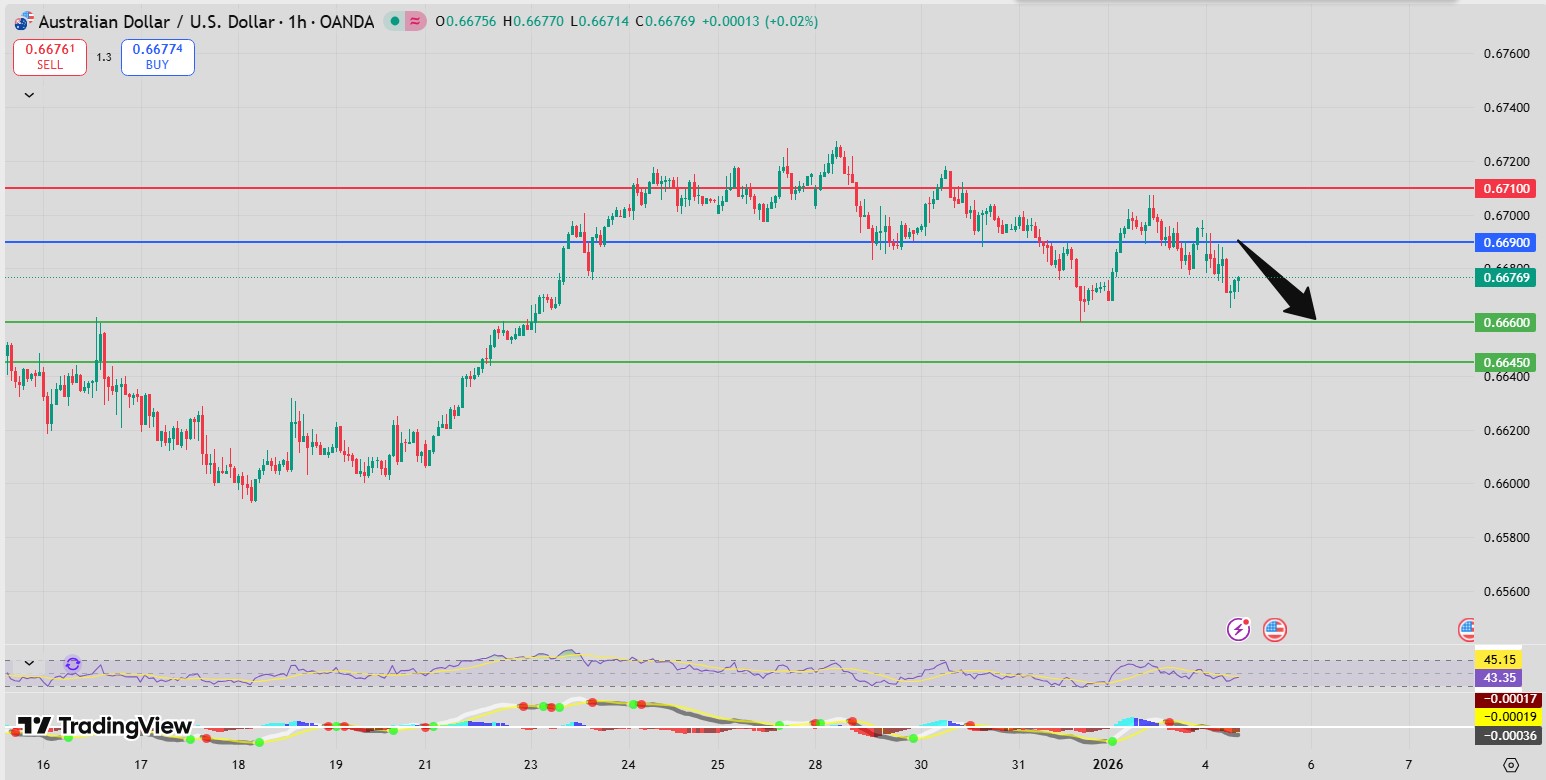Toggle the green market status dot
The width and height of the screenshot is (1546, 780).
pyautogui.click(x=396, y=21)
